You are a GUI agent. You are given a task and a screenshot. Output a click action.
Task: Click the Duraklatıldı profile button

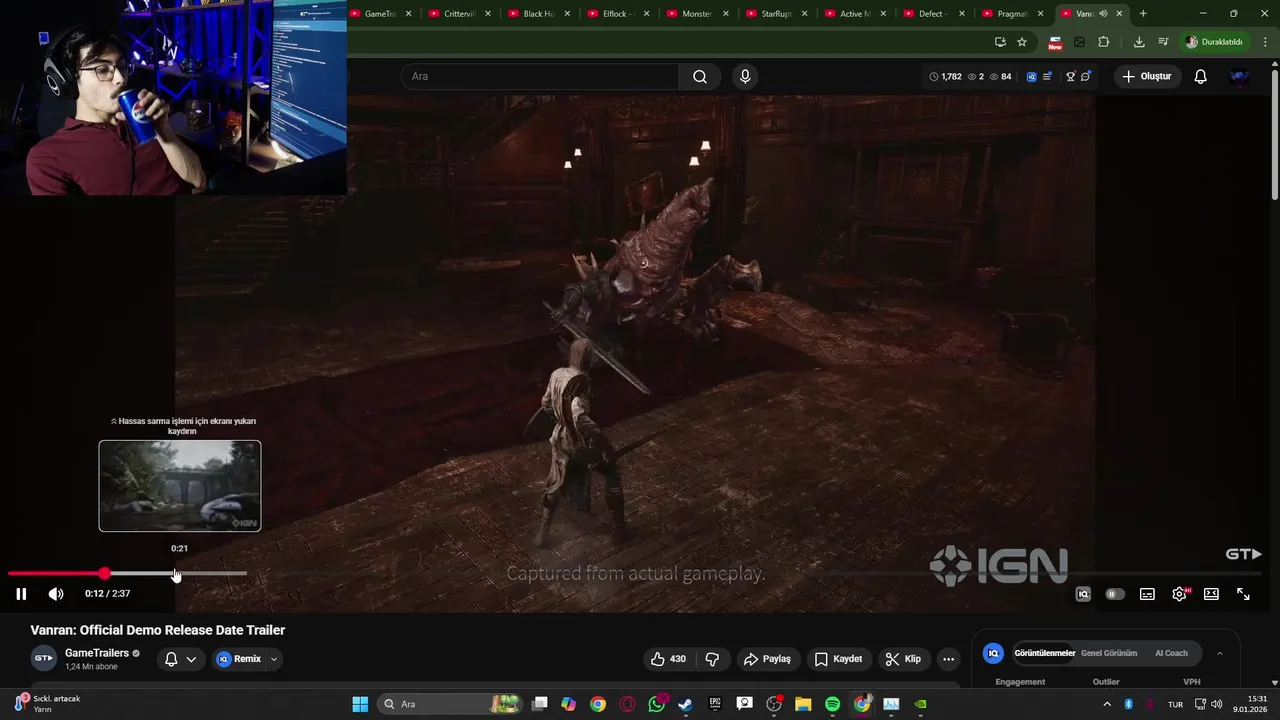click(1213, 42)
